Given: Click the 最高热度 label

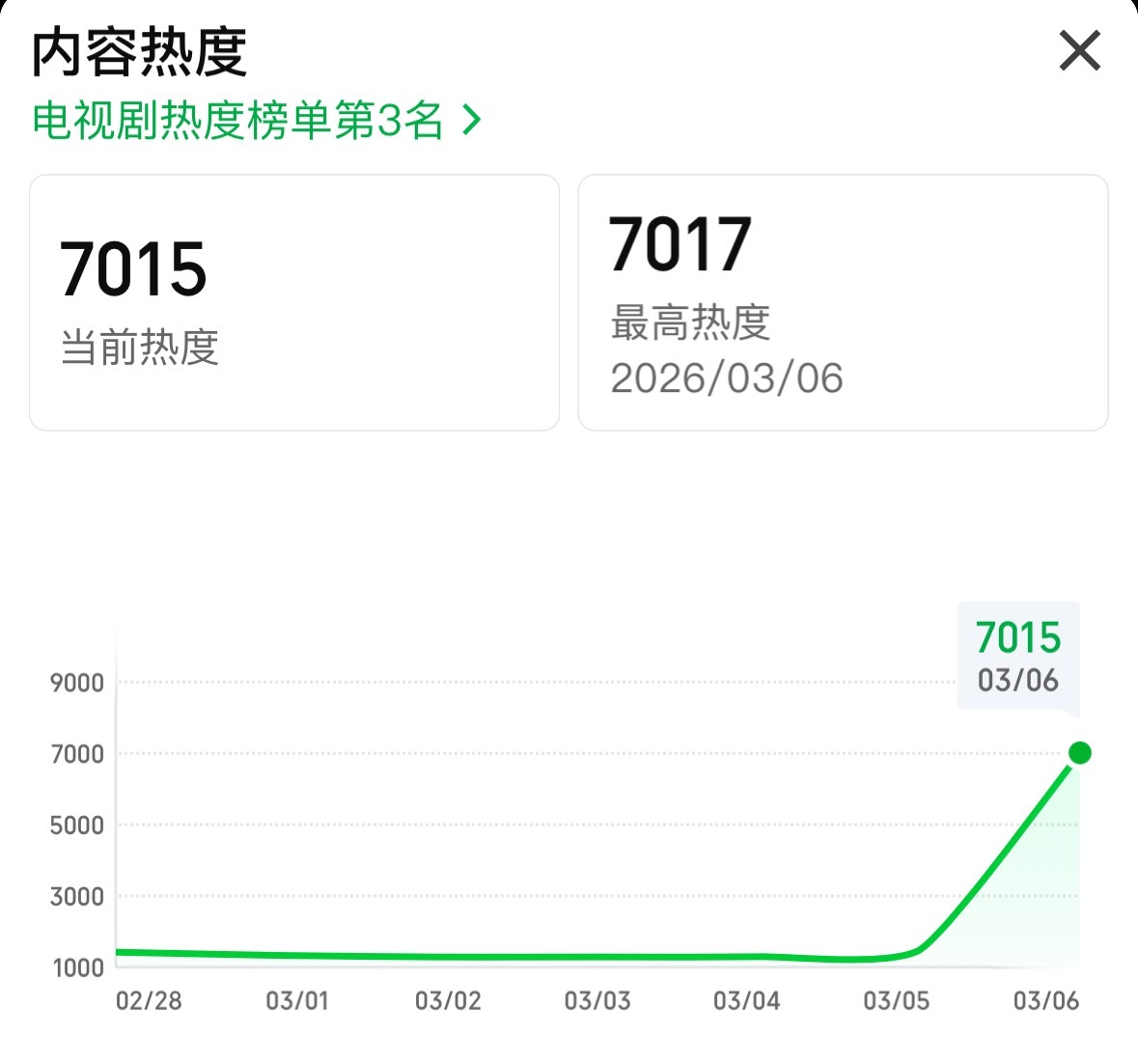Looking at the screenshot, I should (x=690, y=322).
